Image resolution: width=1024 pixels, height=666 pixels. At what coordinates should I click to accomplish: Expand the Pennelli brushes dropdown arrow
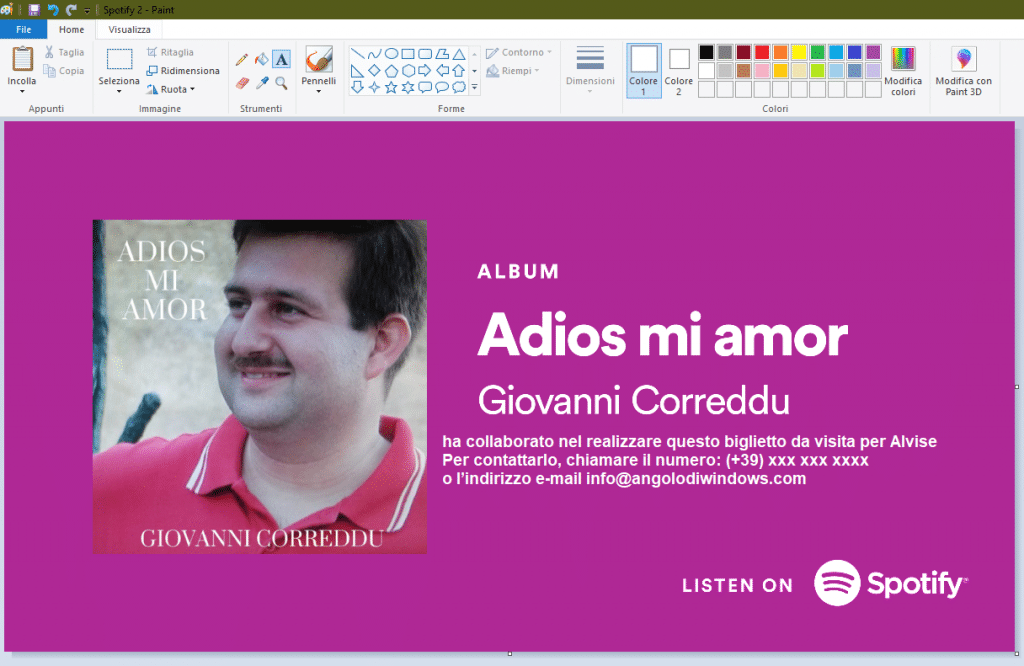[319, 91]
